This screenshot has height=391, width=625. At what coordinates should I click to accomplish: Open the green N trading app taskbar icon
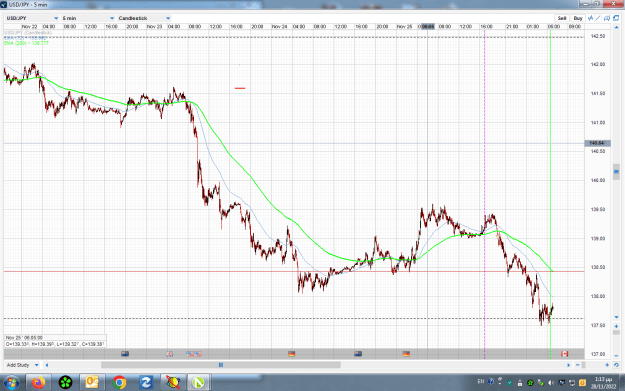pos(198,383)
